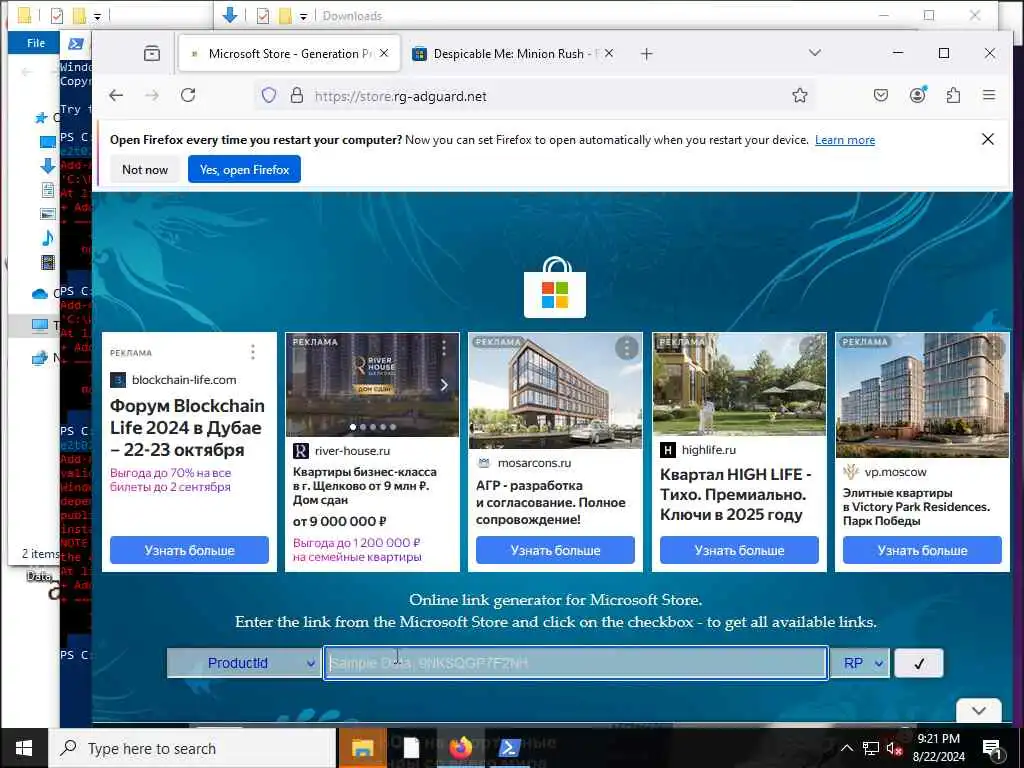1024x768 pixels.
Task: Open a new Firefox tab
Action: click(x=647, y=54)
